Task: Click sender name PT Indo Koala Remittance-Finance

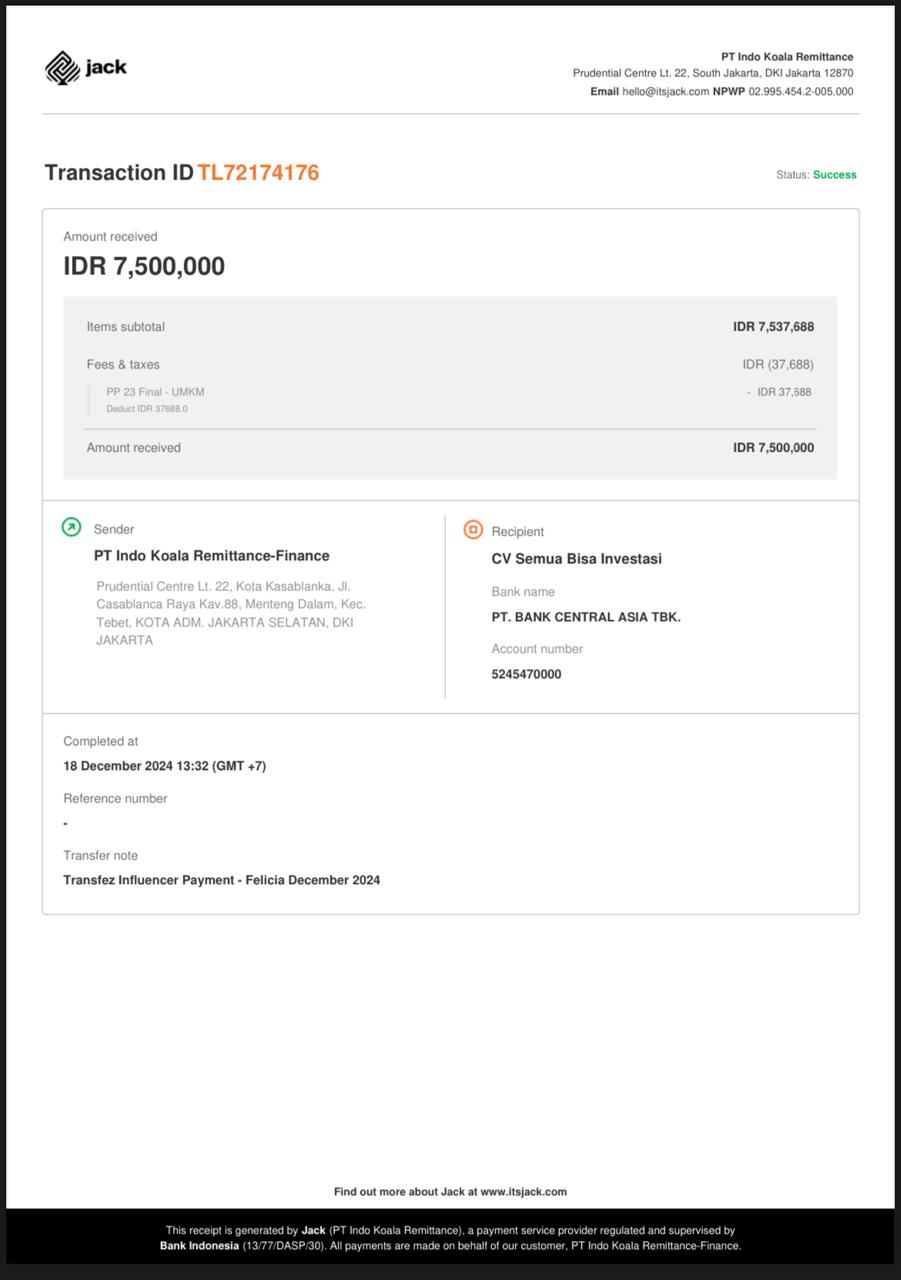Action: point(211,556)
